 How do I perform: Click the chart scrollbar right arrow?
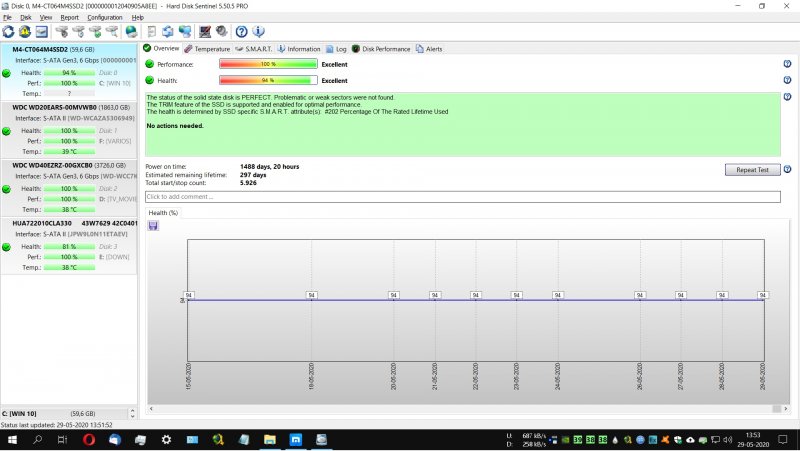(786, 409)
